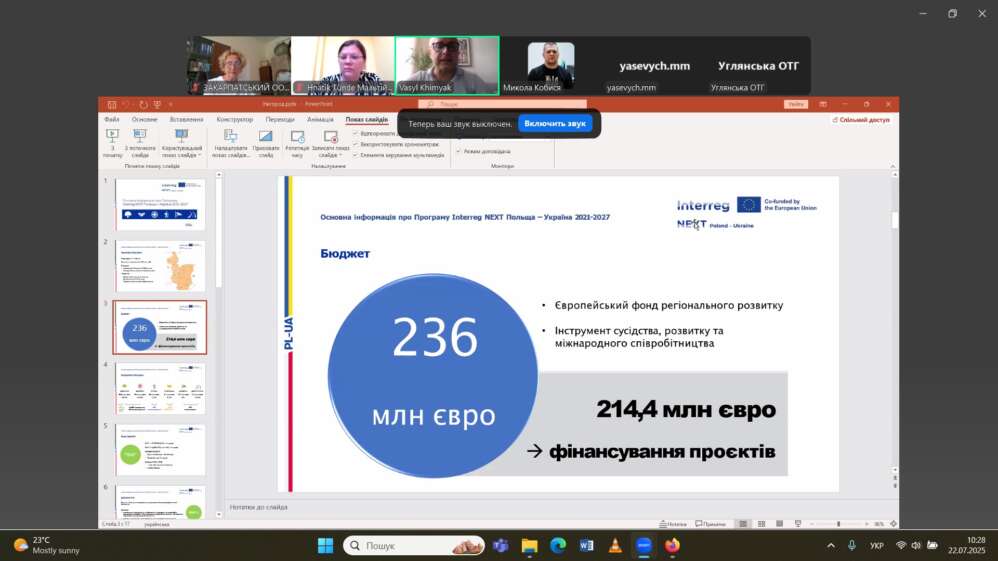The image size is (998, 561).
Task: Toggle the show media controls checkbox
Action: (x=356, y=155)
